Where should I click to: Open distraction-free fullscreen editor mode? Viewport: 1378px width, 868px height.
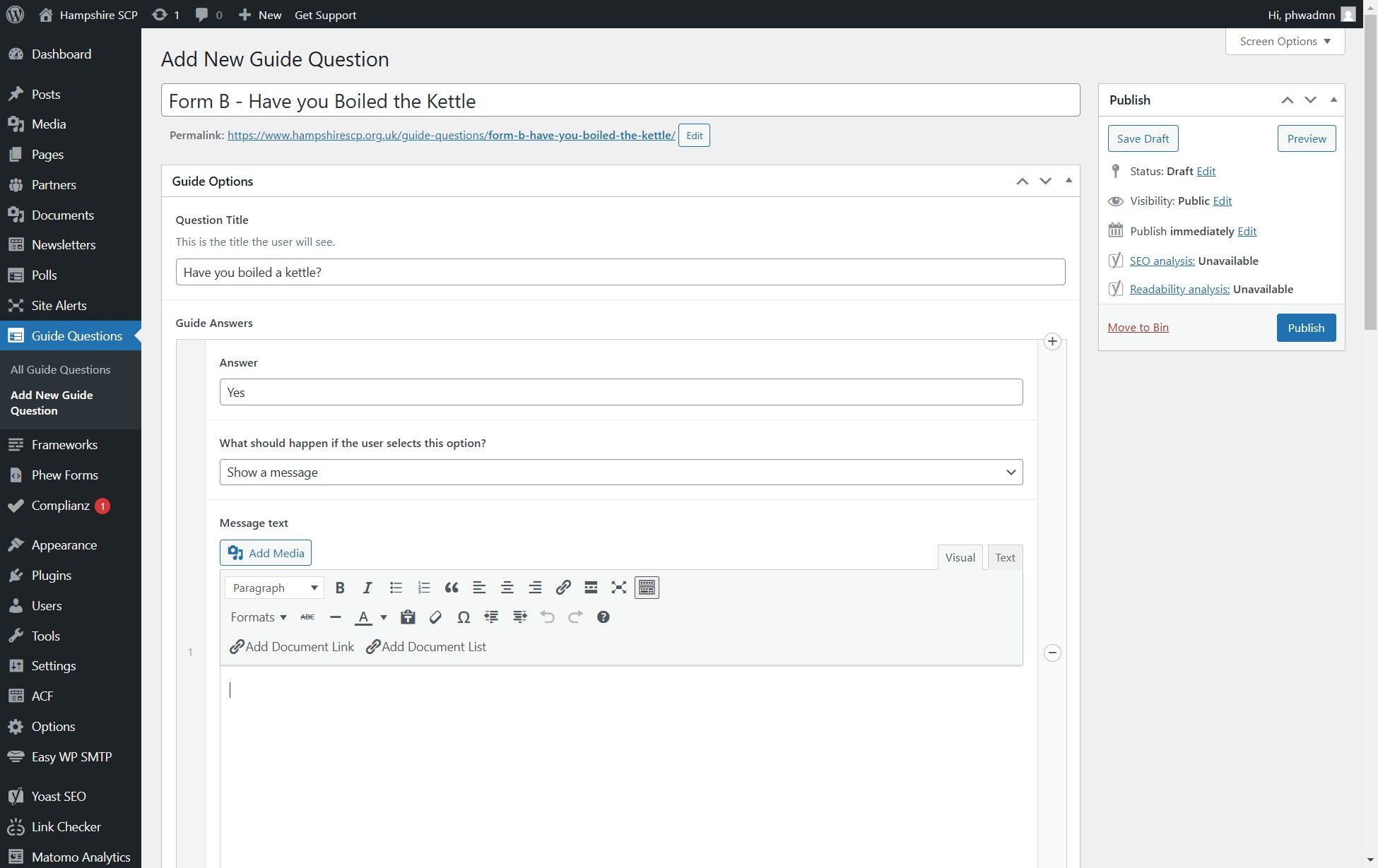click(618, 588)
